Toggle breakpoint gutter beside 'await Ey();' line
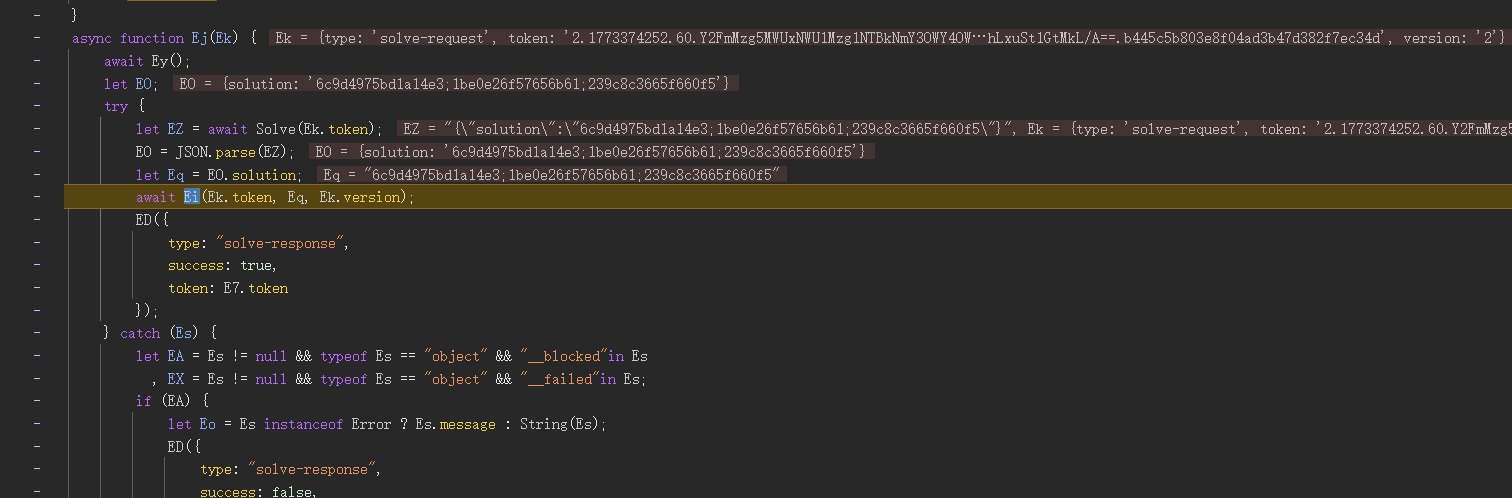1512x498 pixels. [x=37, y=61]
